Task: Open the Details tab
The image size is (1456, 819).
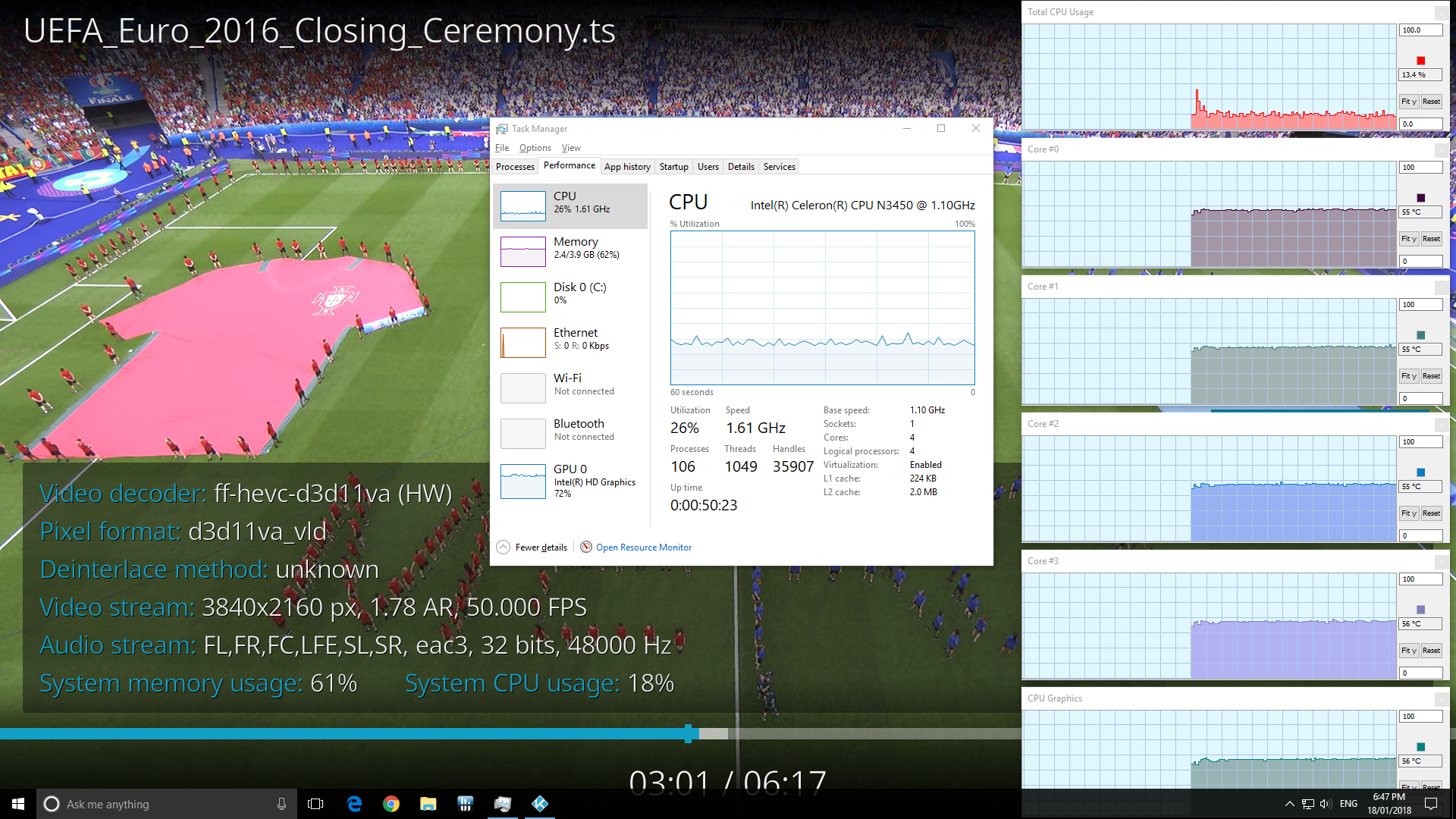Action: tap(741, 167)
